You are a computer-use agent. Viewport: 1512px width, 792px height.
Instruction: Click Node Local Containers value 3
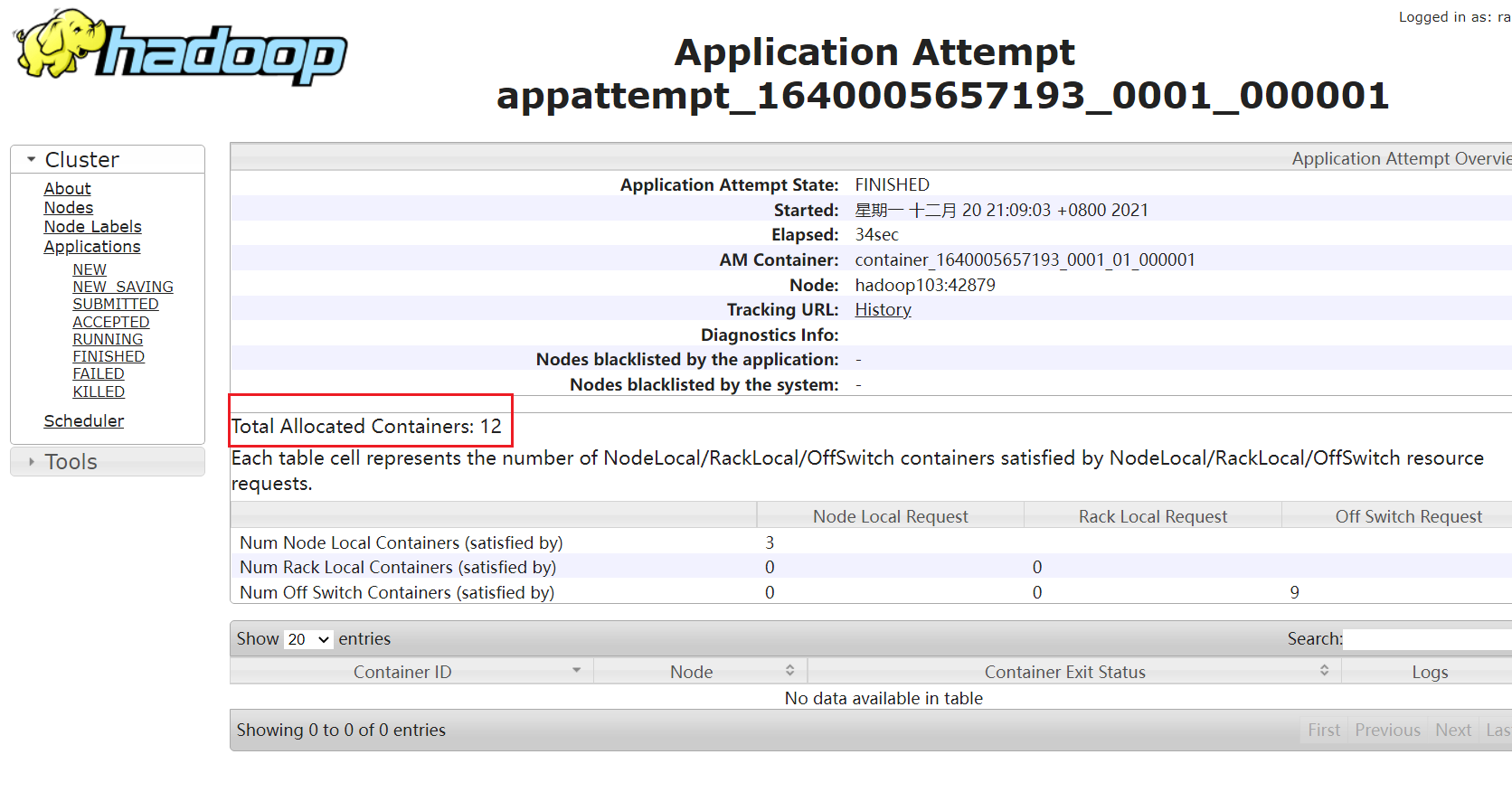click(770, 542)
